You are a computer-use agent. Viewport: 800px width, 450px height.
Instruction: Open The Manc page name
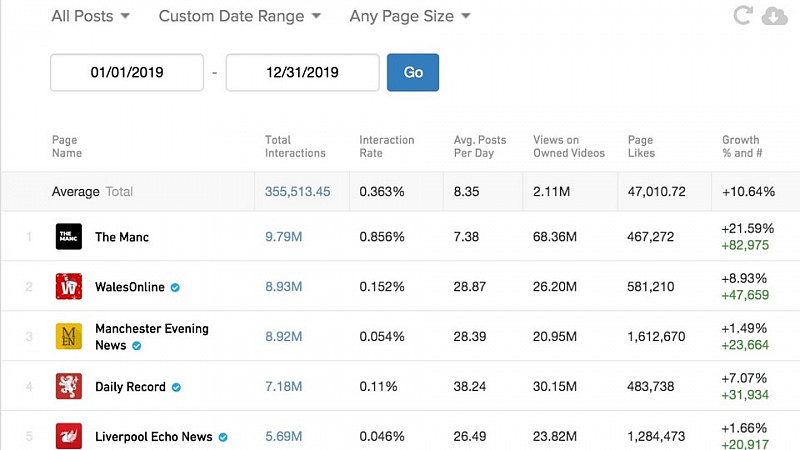(x=122, y=237)
